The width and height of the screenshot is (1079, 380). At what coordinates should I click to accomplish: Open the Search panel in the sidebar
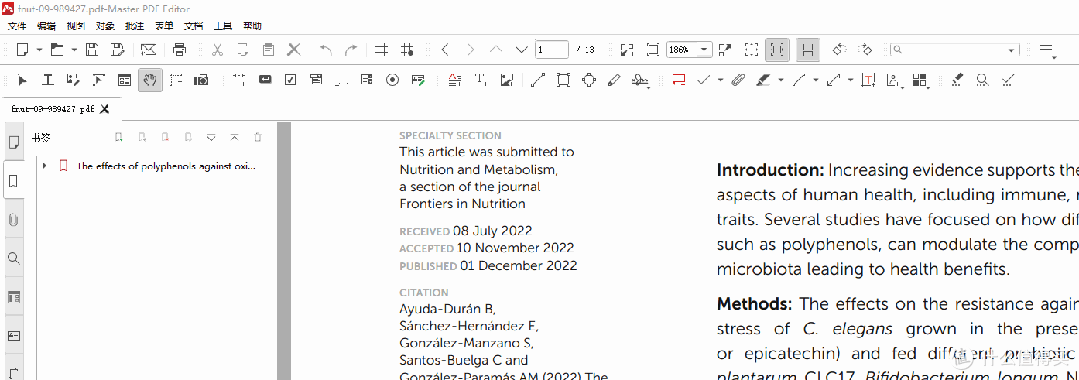click(13, 259)
